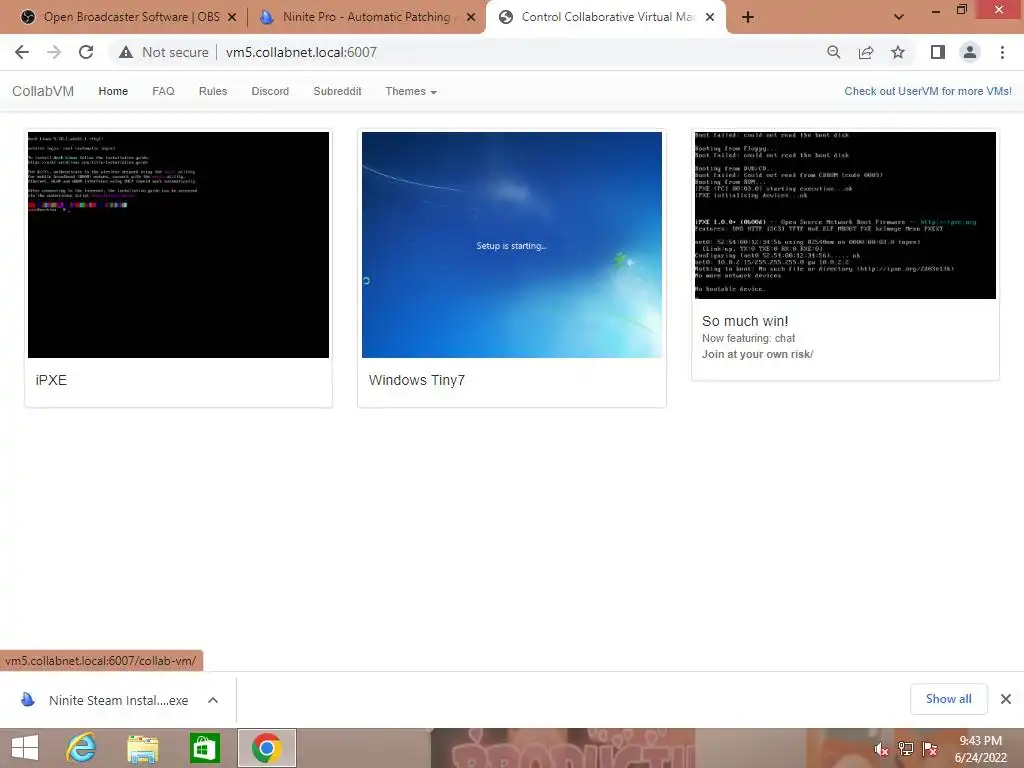Click the Windows Tiny7 card title
Viewport: 1024px width, 768px height.
click(417, 380)
